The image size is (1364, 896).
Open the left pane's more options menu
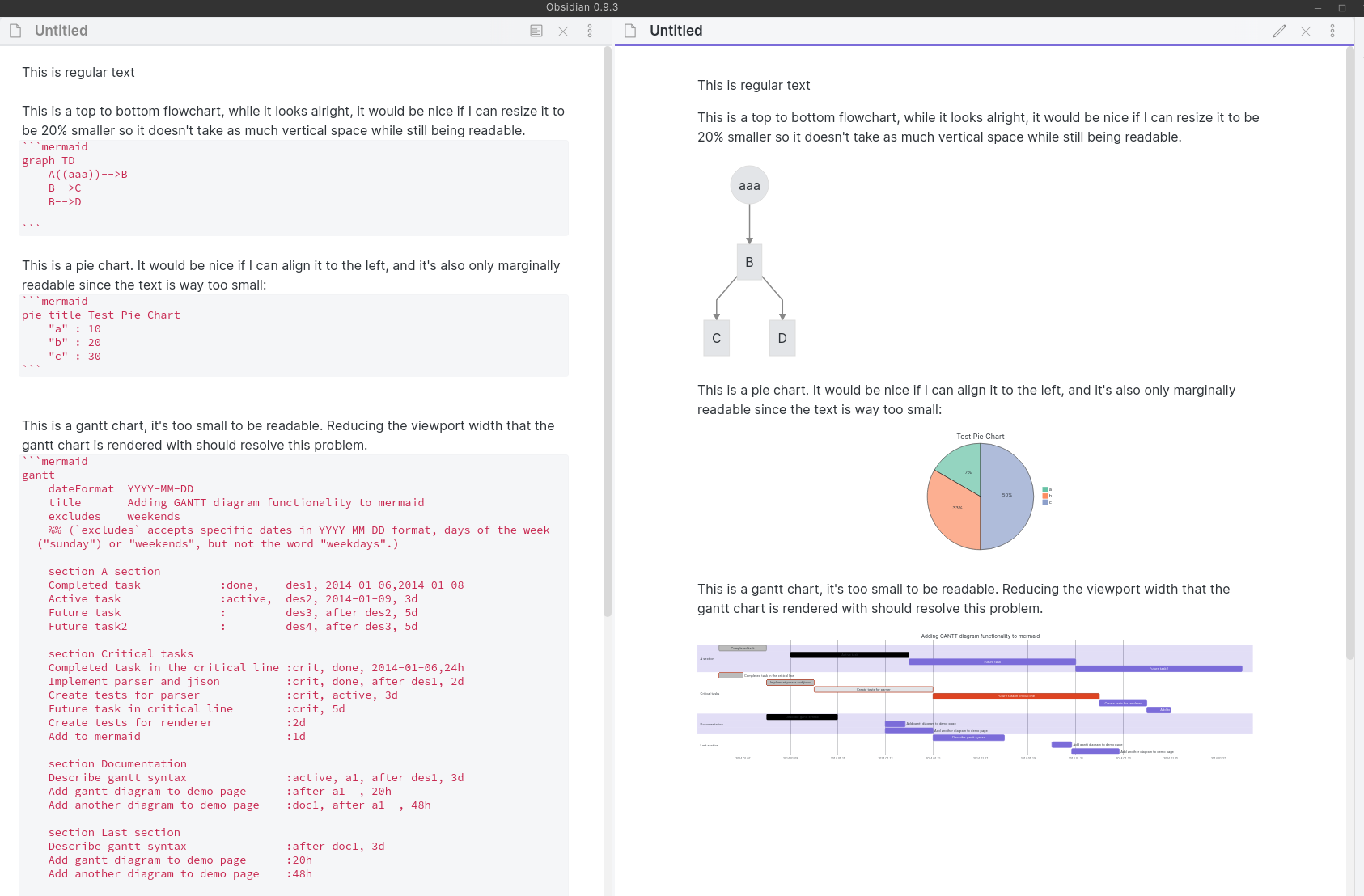click(590, 30)
